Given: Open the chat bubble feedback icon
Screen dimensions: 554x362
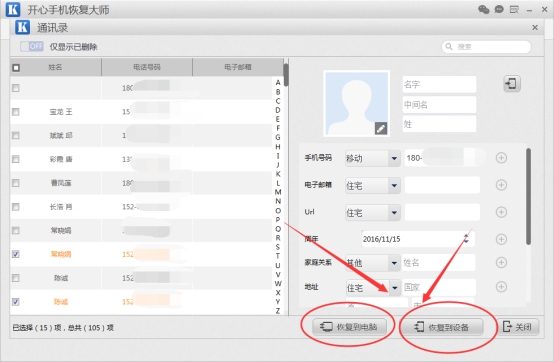Looking at the screenshot, I should [x=499, y=10].
